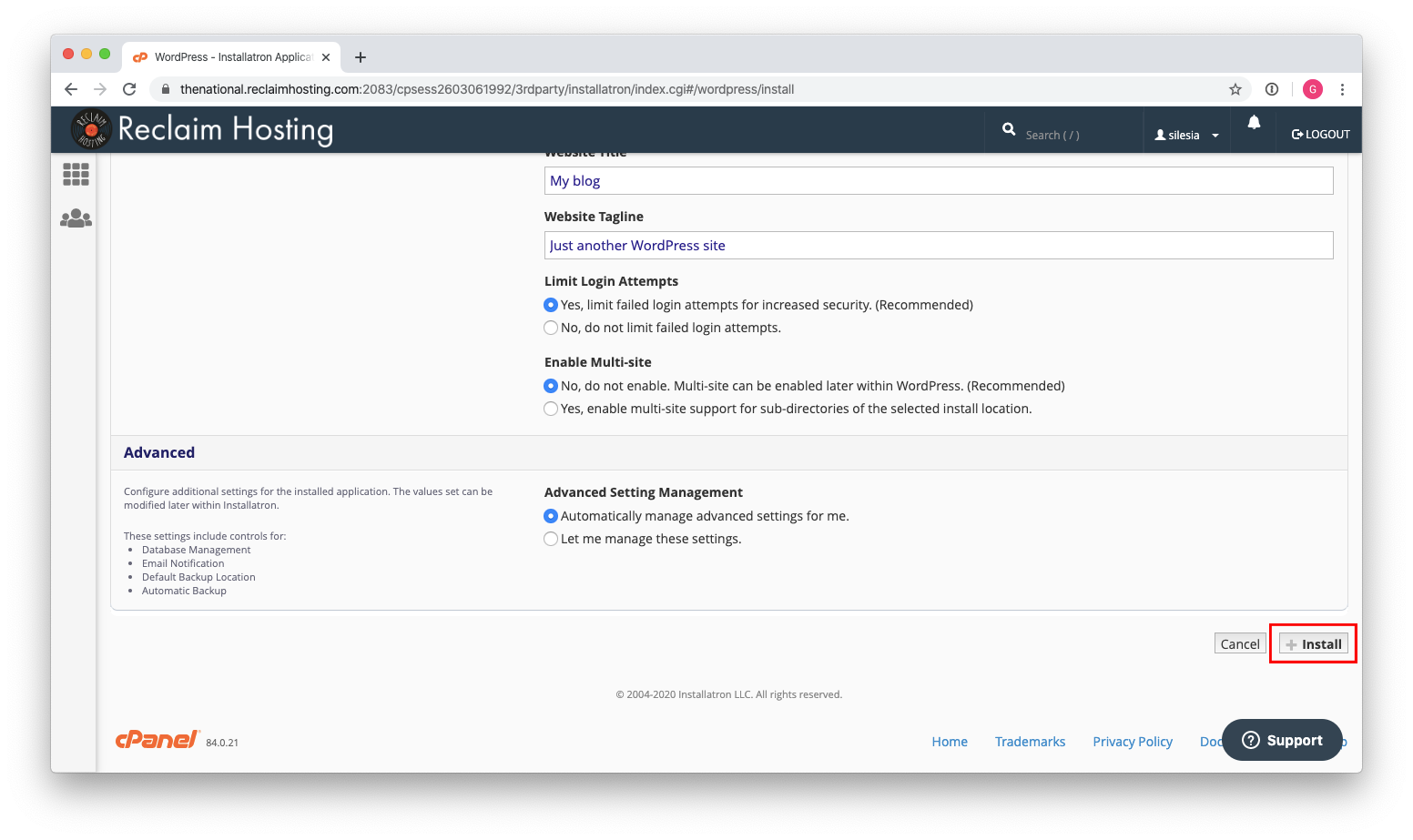This screenshot has height=840, width=1413.
Task: Click the extension icon beside the star
Action: [1272, 89]
